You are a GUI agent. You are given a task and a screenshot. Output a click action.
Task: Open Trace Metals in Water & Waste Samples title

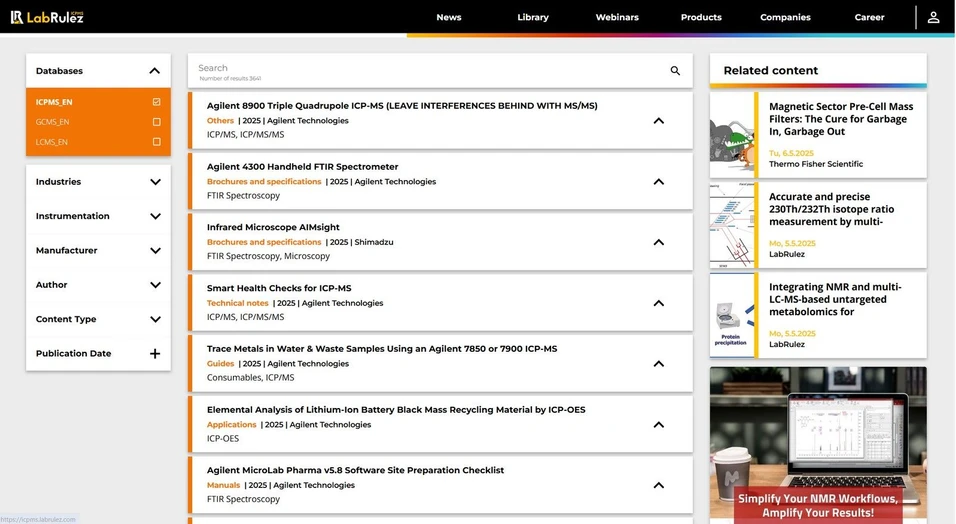382,349
